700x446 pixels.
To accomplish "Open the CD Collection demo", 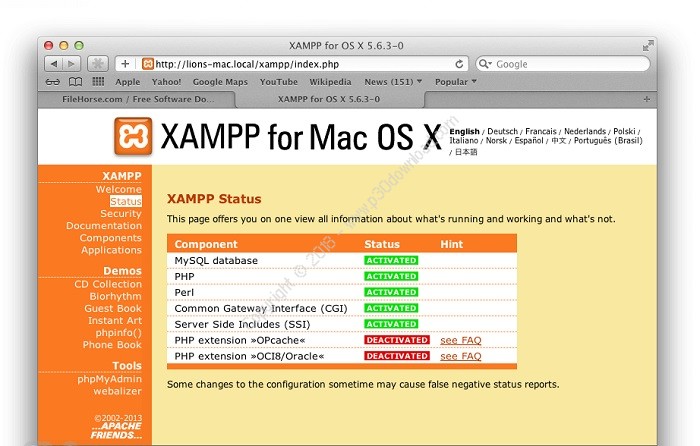I will coord(108,284).
